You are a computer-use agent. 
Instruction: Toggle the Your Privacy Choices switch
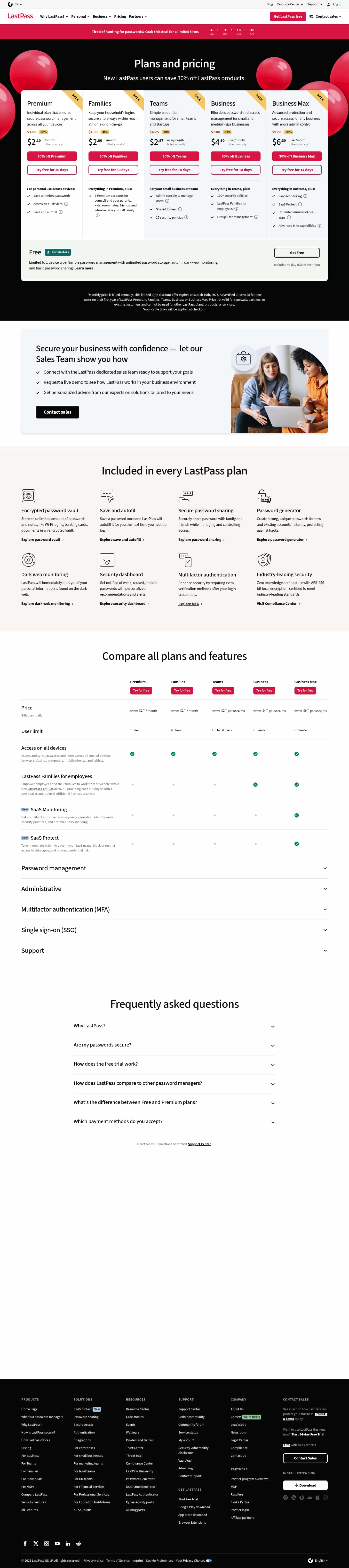coord(209,1560)
